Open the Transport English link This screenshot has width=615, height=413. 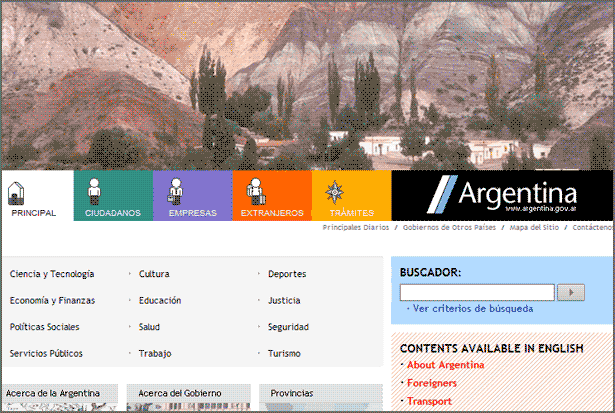(430, 401)
